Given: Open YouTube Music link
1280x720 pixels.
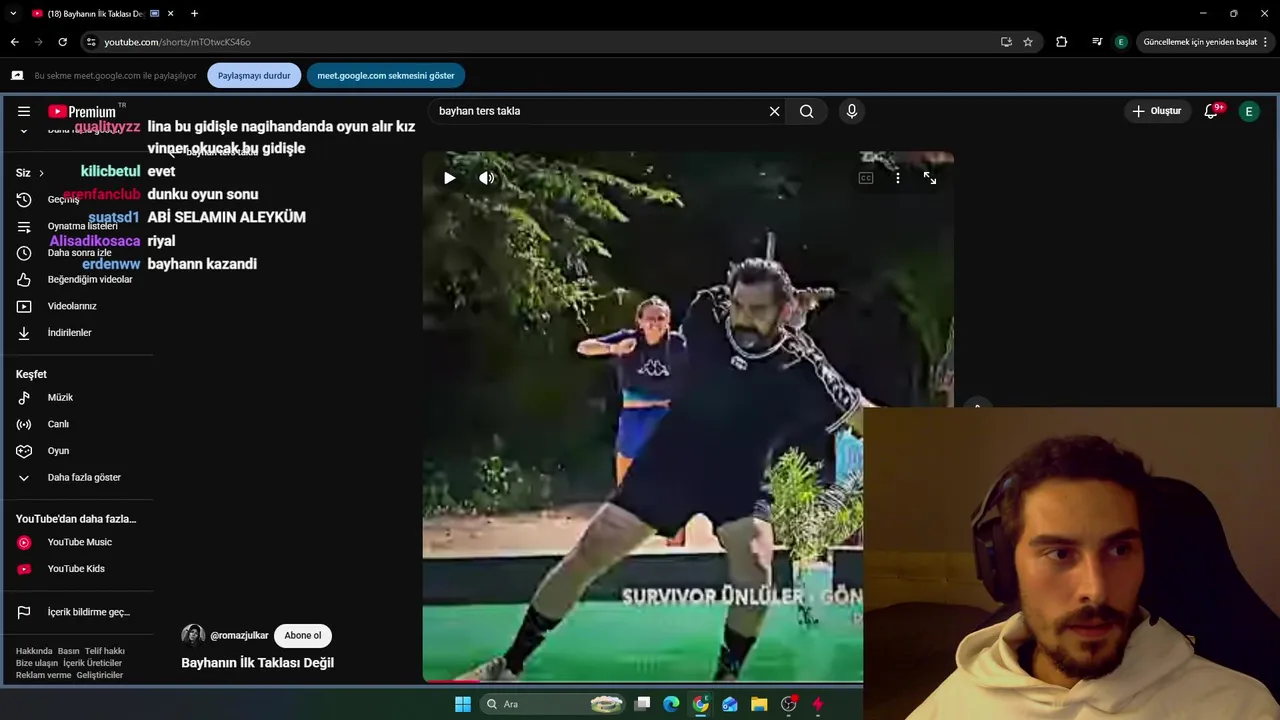Looking at the screenshot, I should point(79,542).
